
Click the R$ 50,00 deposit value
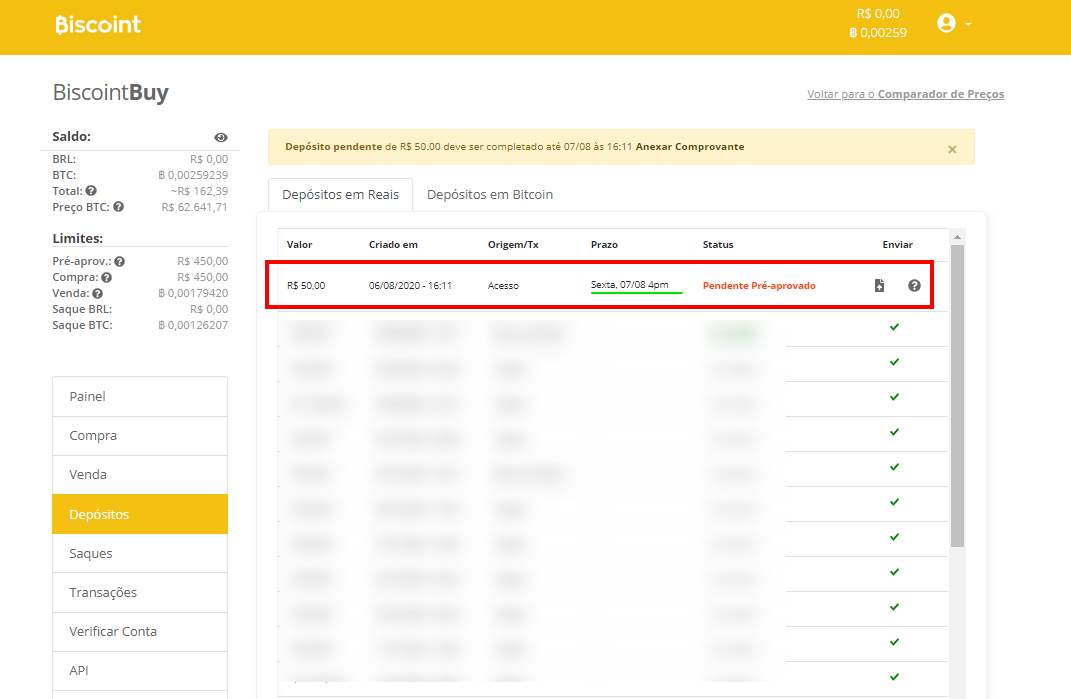pyautogui.click(x=306, y=286)
